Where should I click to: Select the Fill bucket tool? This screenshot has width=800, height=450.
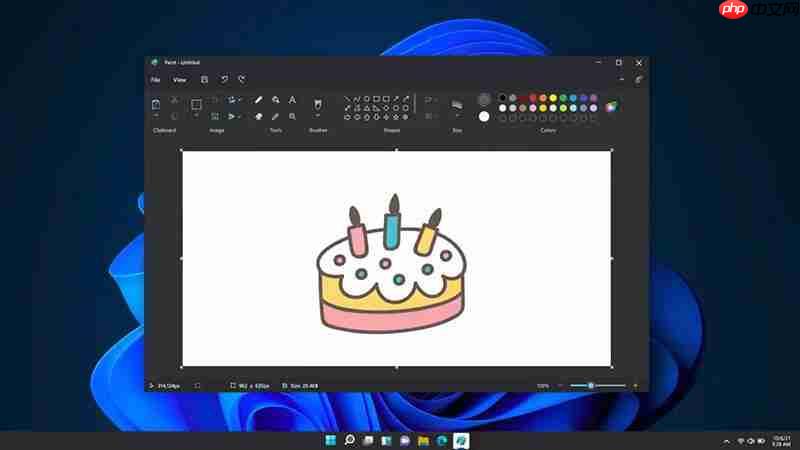276,100
